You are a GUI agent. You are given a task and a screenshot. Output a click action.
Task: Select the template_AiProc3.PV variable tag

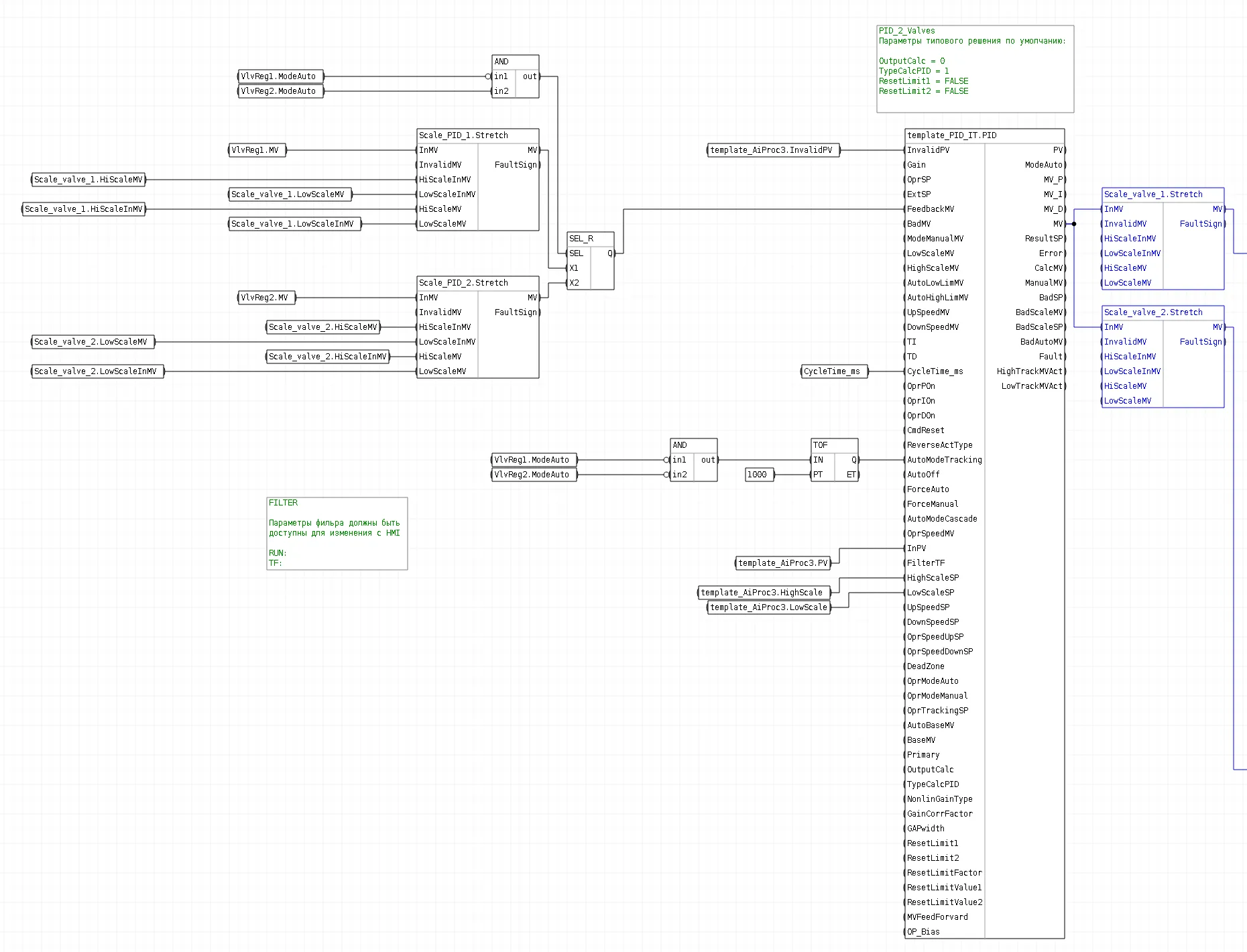click(x=783, y=563)
